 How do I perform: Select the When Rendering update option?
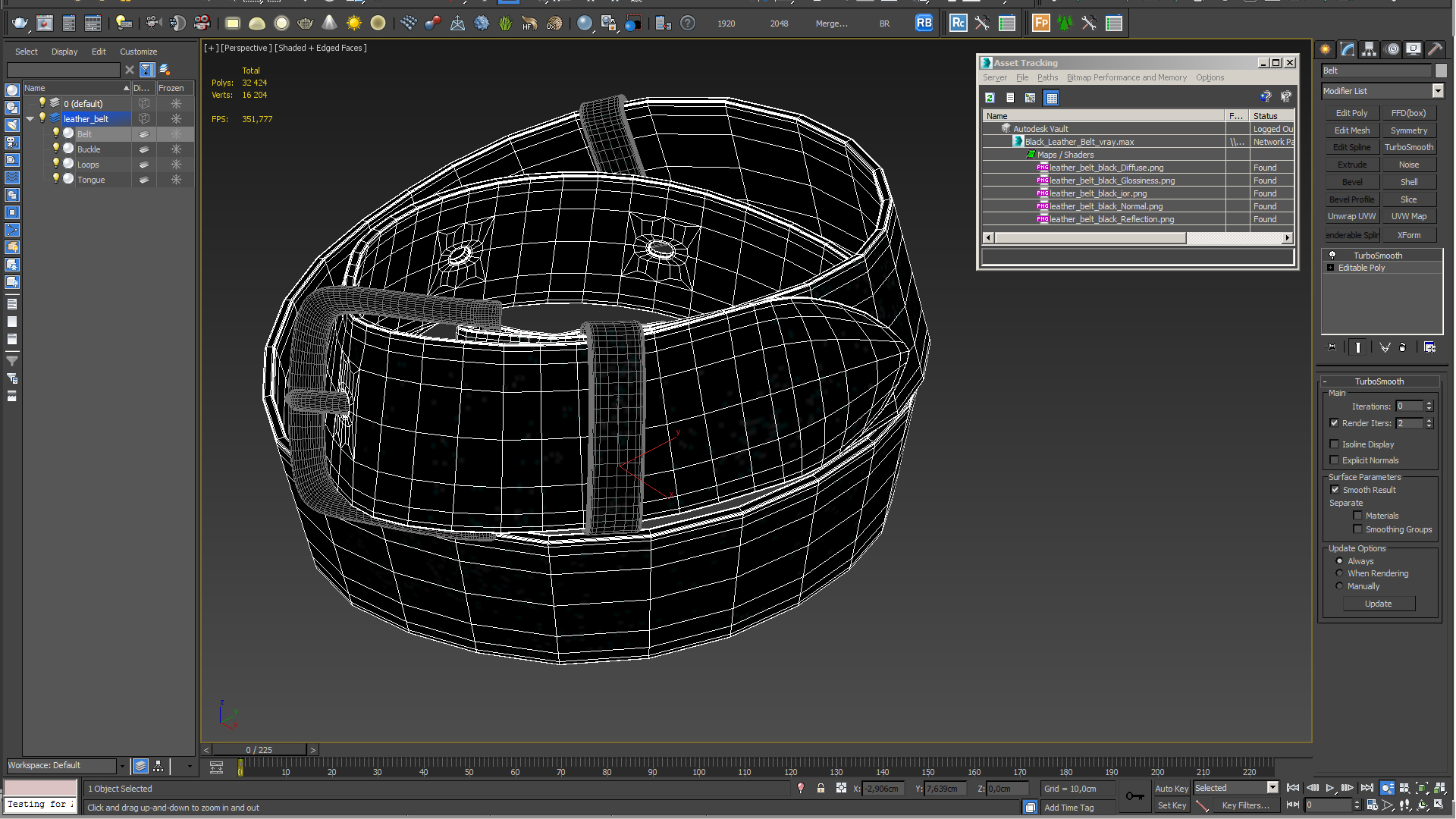[1339, 573]
